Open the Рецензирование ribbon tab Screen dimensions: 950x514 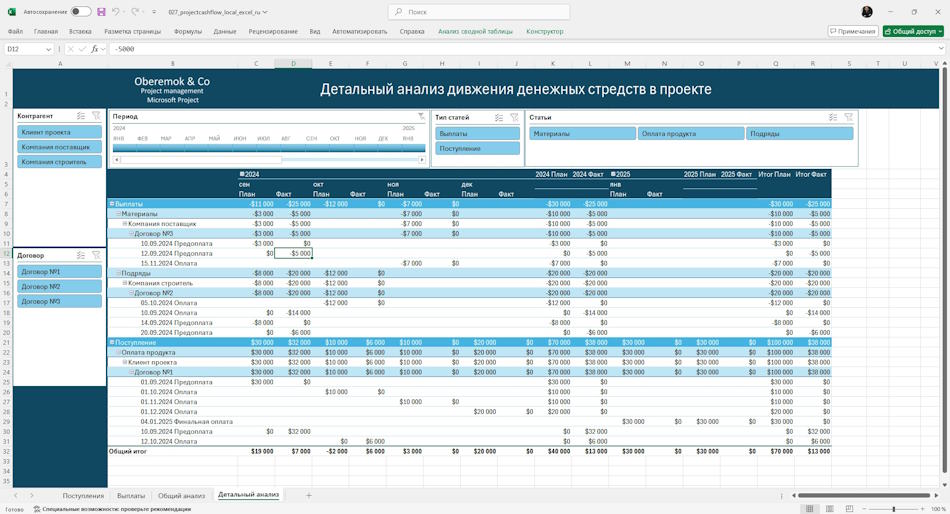pyautogui.click(x=273, y=31)
